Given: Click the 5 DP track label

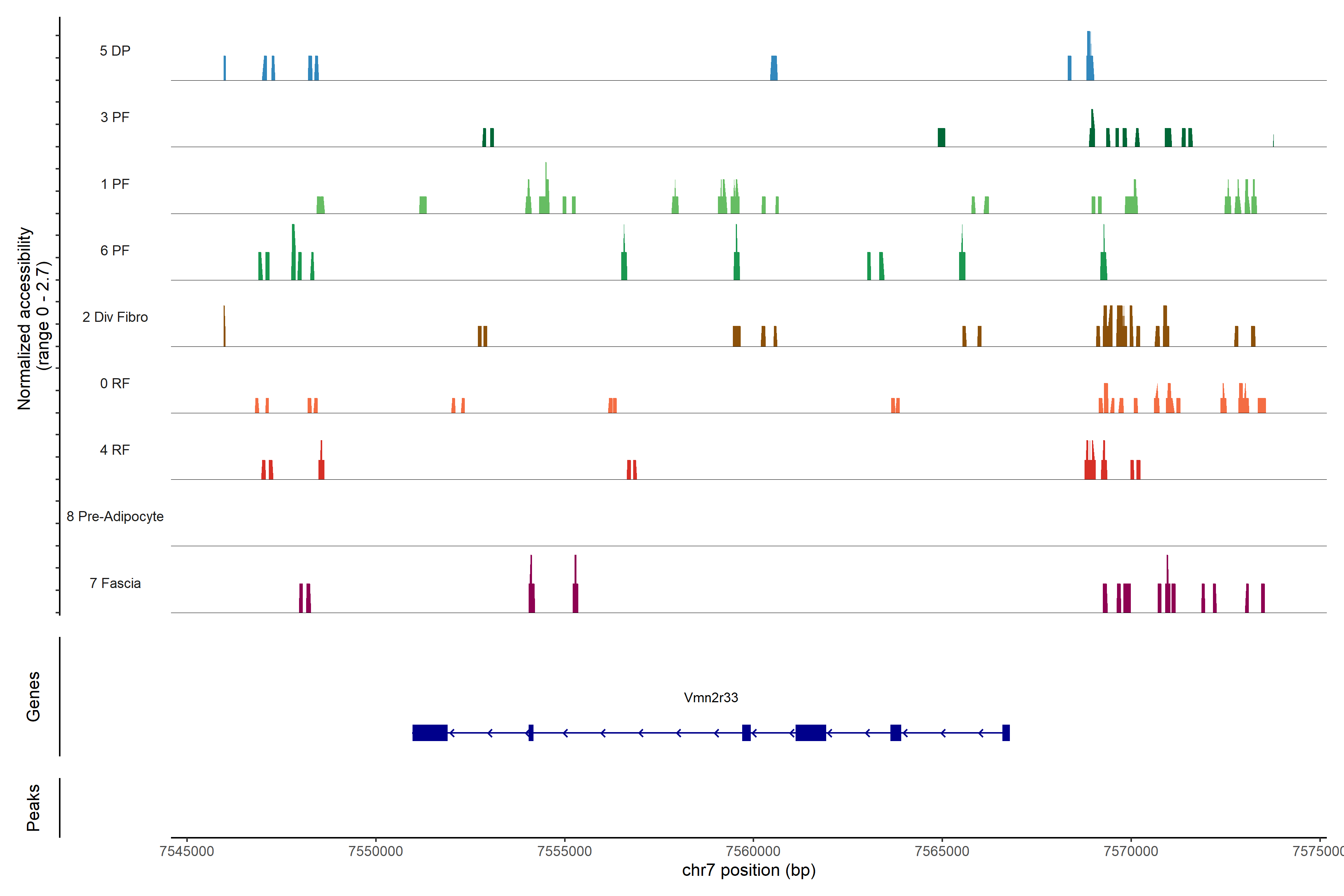Looking at the screenshot, I should coord(115,51).
